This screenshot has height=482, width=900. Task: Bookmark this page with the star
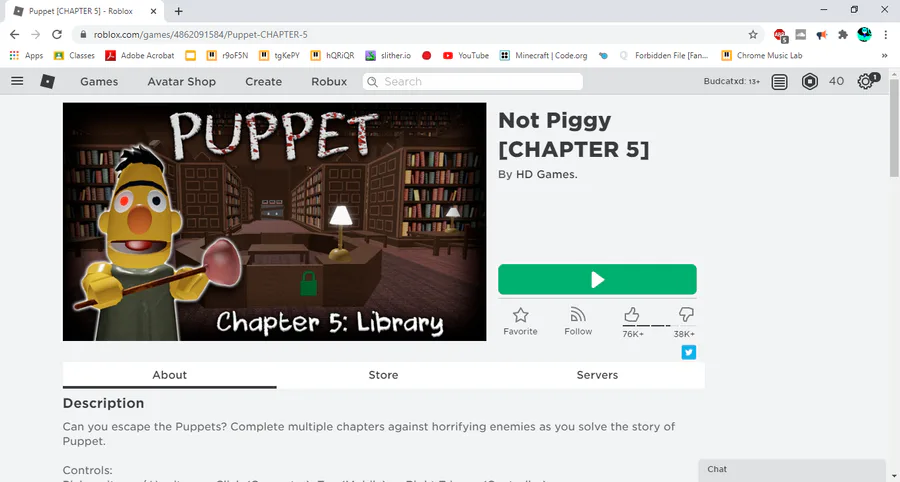[753, 34]
